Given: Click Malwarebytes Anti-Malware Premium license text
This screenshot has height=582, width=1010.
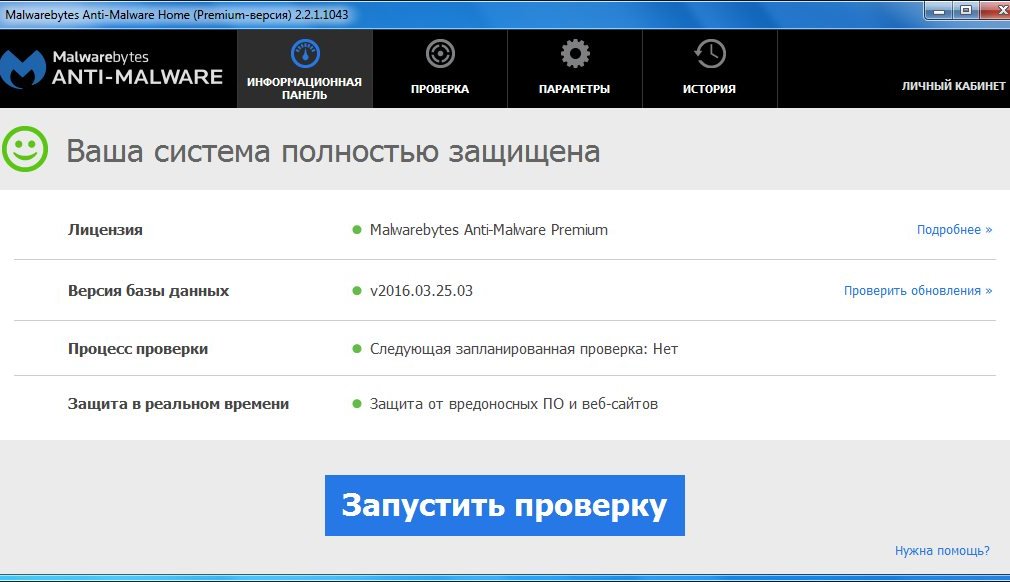Looking at the screenshot, I should [x=488, y=230].
